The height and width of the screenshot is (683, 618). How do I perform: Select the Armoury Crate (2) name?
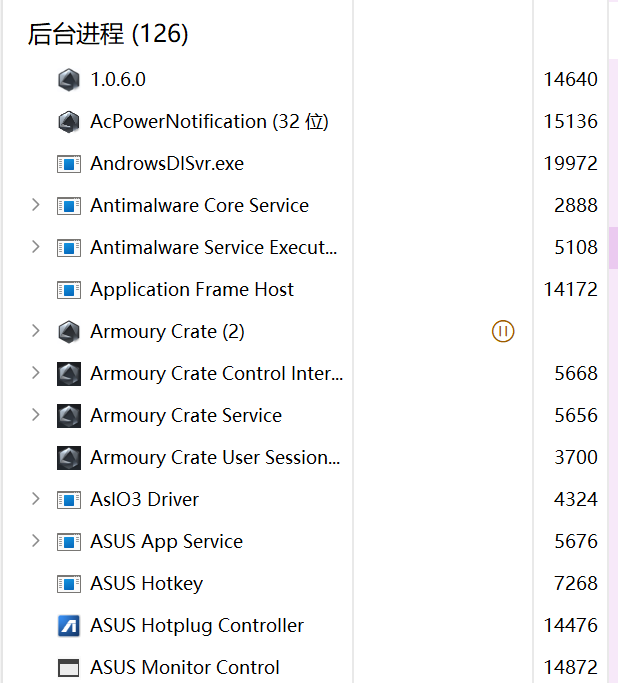[167, 332]
